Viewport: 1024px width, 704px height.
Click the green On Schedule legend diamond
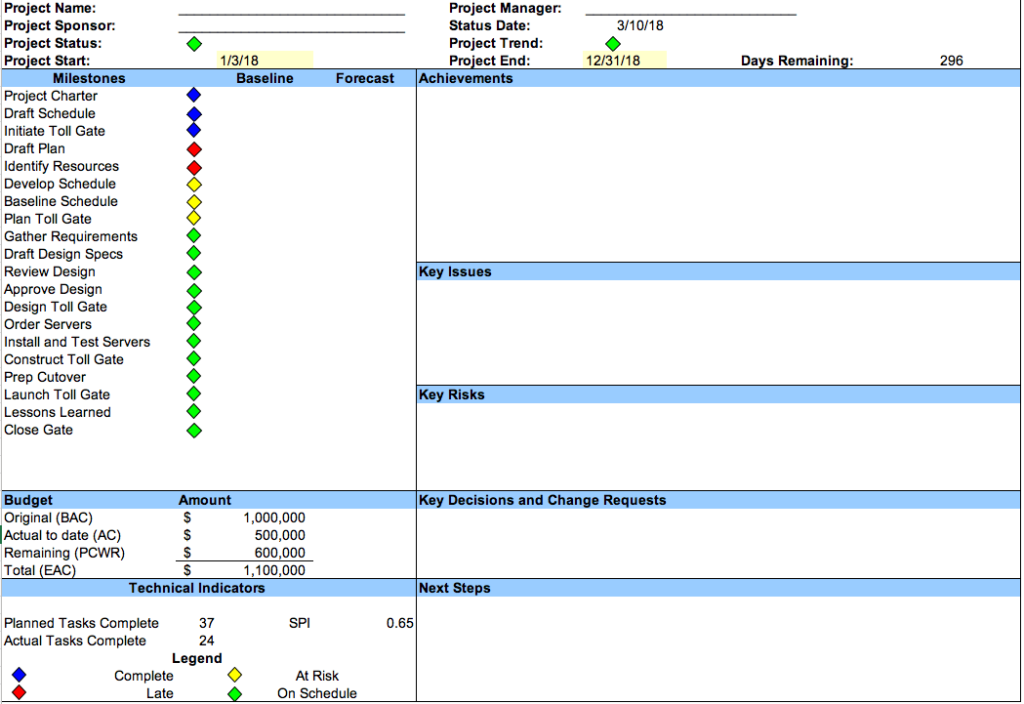[x=235, y=692]
